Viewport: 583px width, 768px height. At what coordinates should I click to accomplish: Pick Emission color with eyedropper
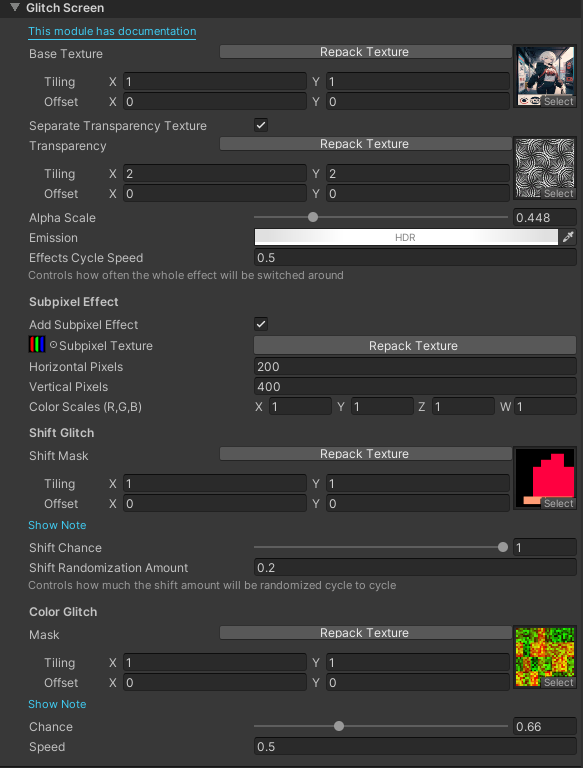[x=568, y=238]
